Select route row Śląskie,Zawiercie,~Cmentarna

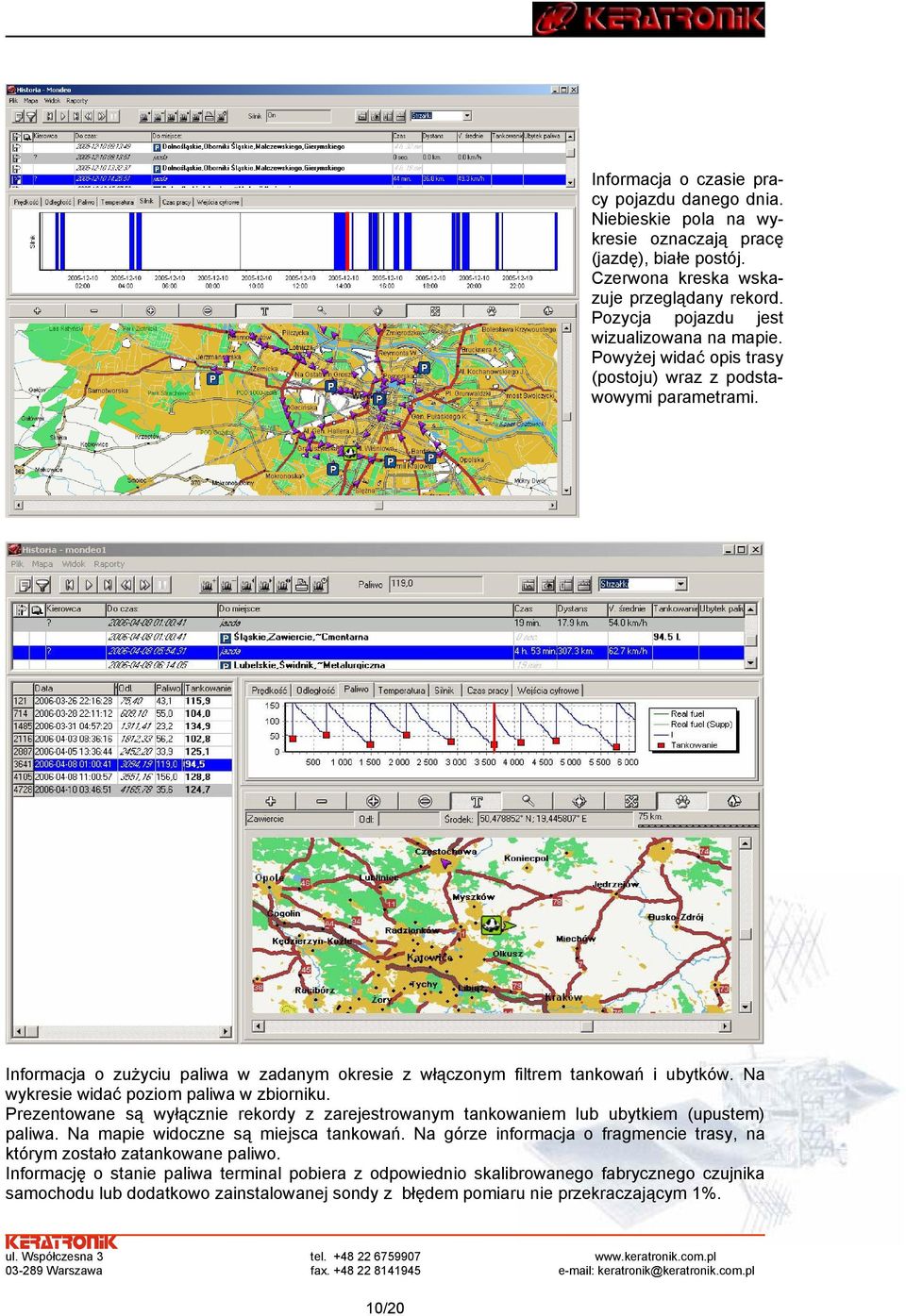pyautogui.click(x=377, y=637)
